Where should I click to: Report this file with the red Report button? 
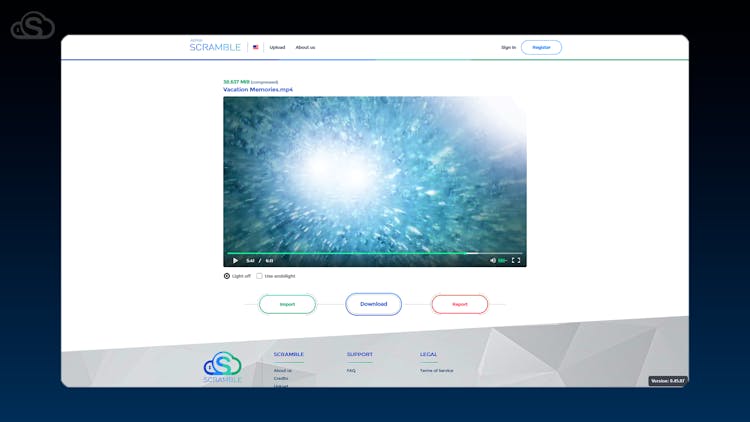pos(460,304)
